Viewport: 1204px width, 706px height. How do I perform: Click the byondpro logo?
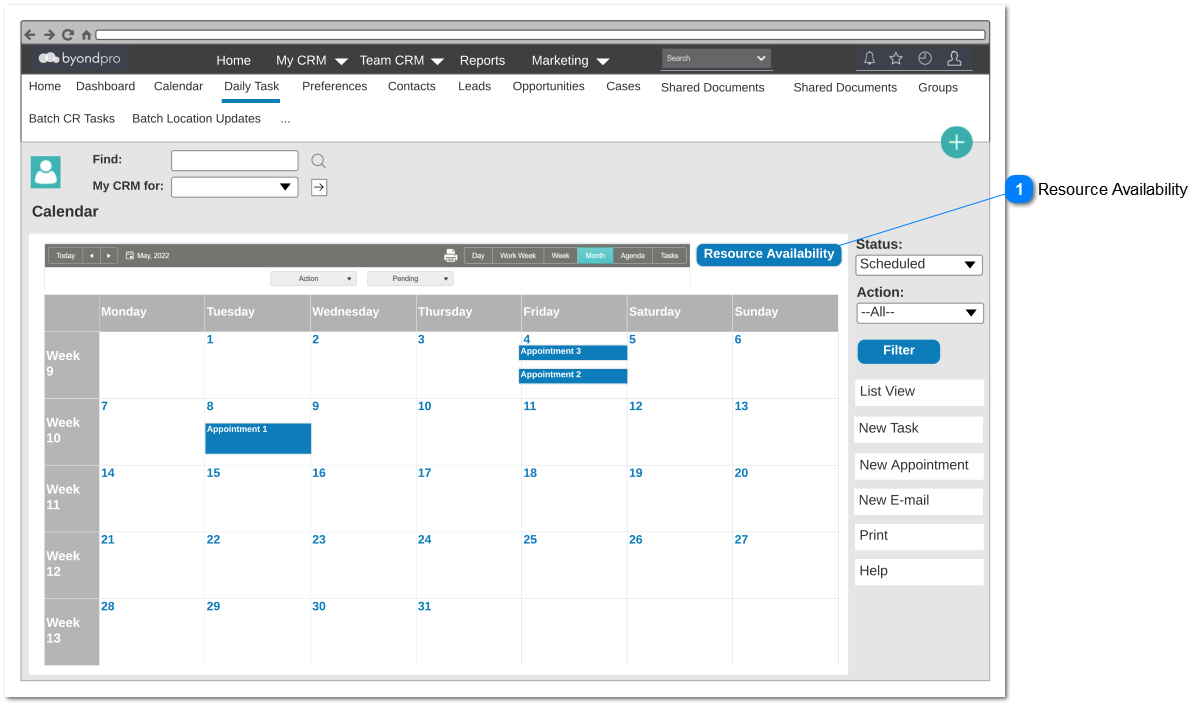coord(79,59)
